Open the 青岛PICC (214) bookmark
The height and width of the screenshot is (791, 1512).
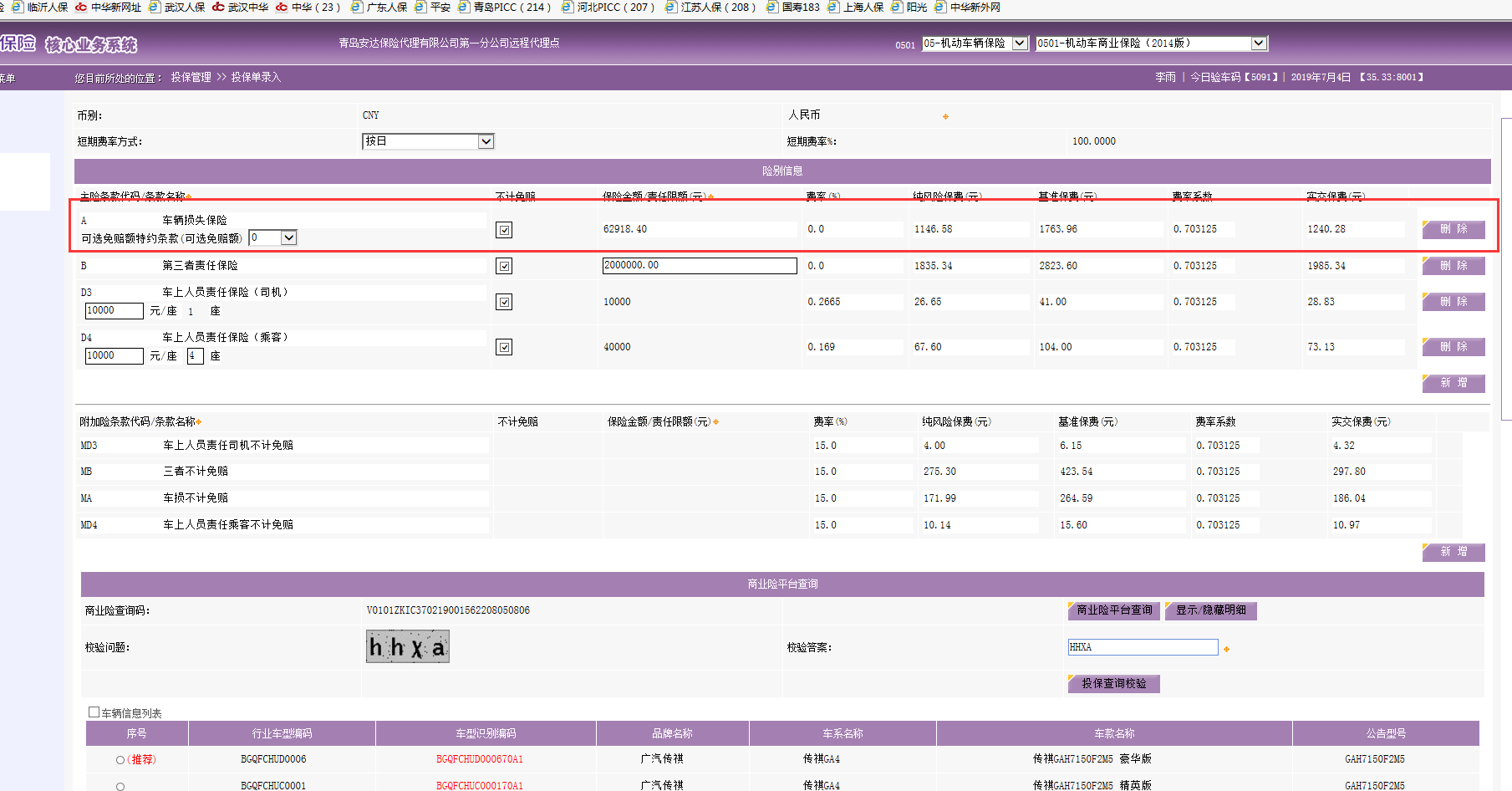tap(511, 7)
